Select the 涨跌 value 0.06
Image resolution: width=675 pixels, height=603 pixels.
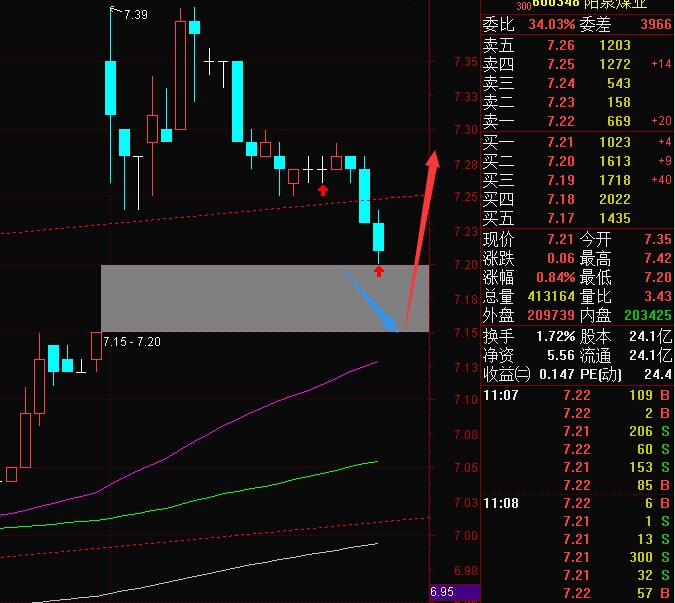click(x=560, y=258)
